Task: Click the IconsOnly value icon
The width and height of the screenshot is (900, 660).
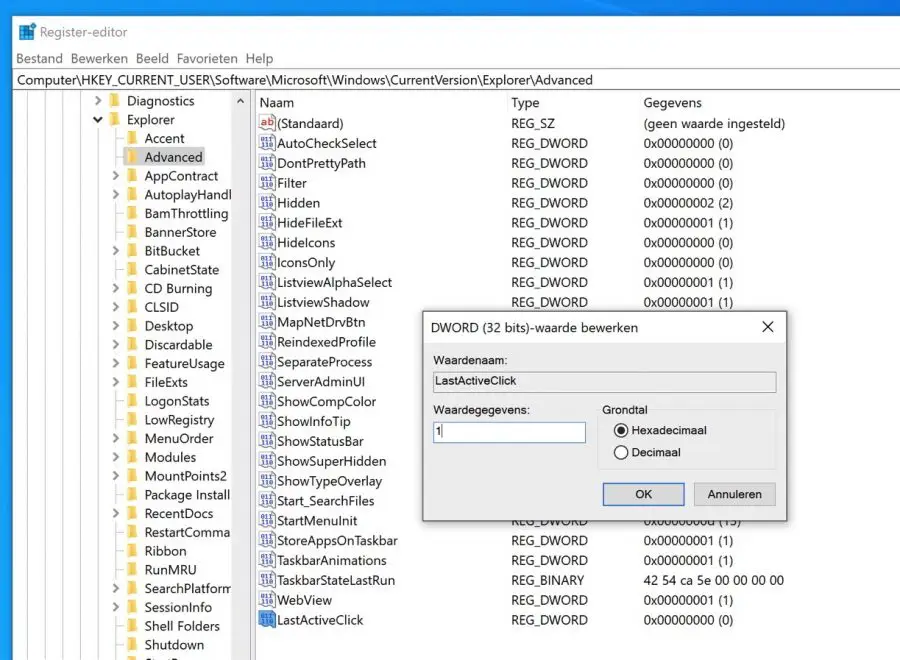Action: [267, 262]
